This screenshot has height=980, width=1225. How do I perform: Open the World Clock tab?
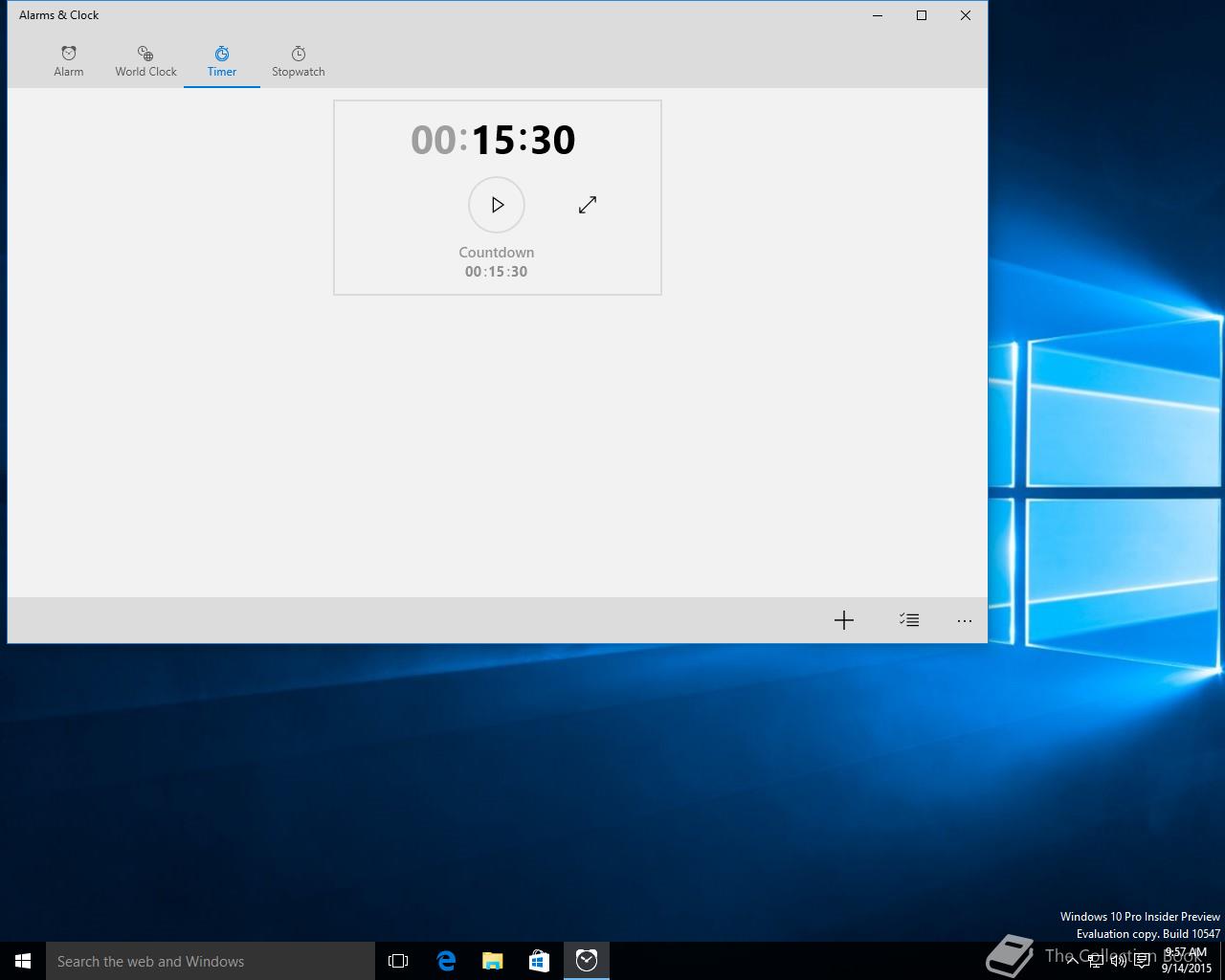pos(145,61)
